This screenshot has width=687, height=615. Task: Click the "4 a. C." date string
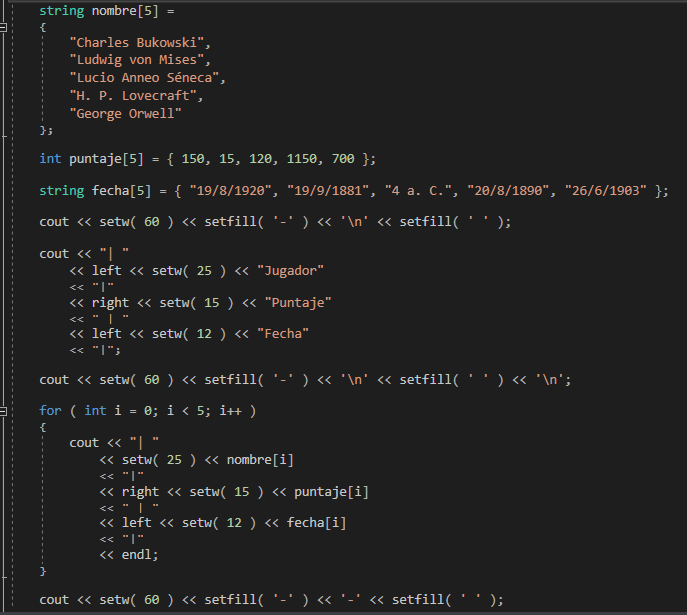pyautogui.click(x=418, y=191)
